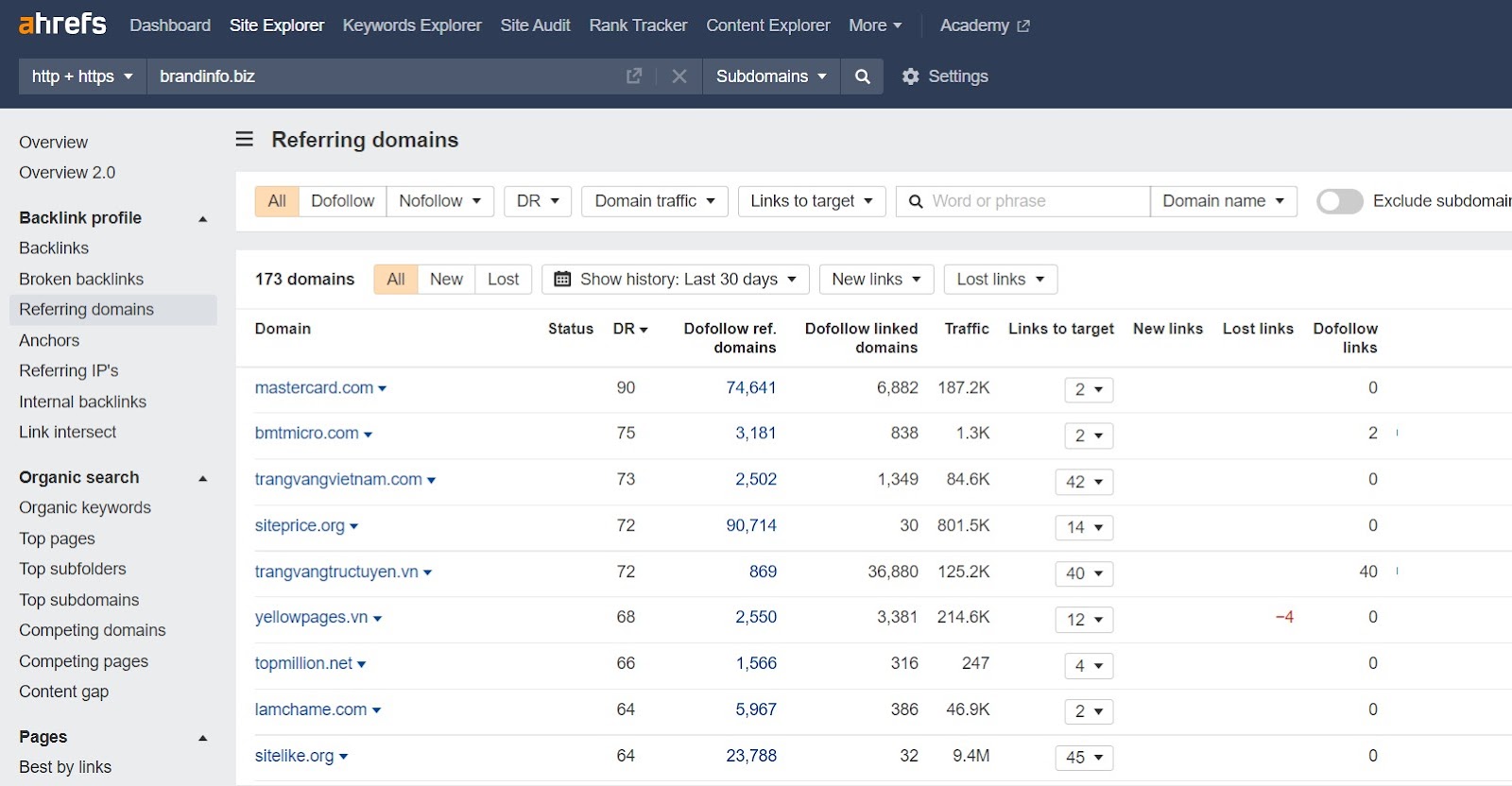Screen dimensions: 1512x786
Task: Select the All link type filter
Action: coord(277,201)
